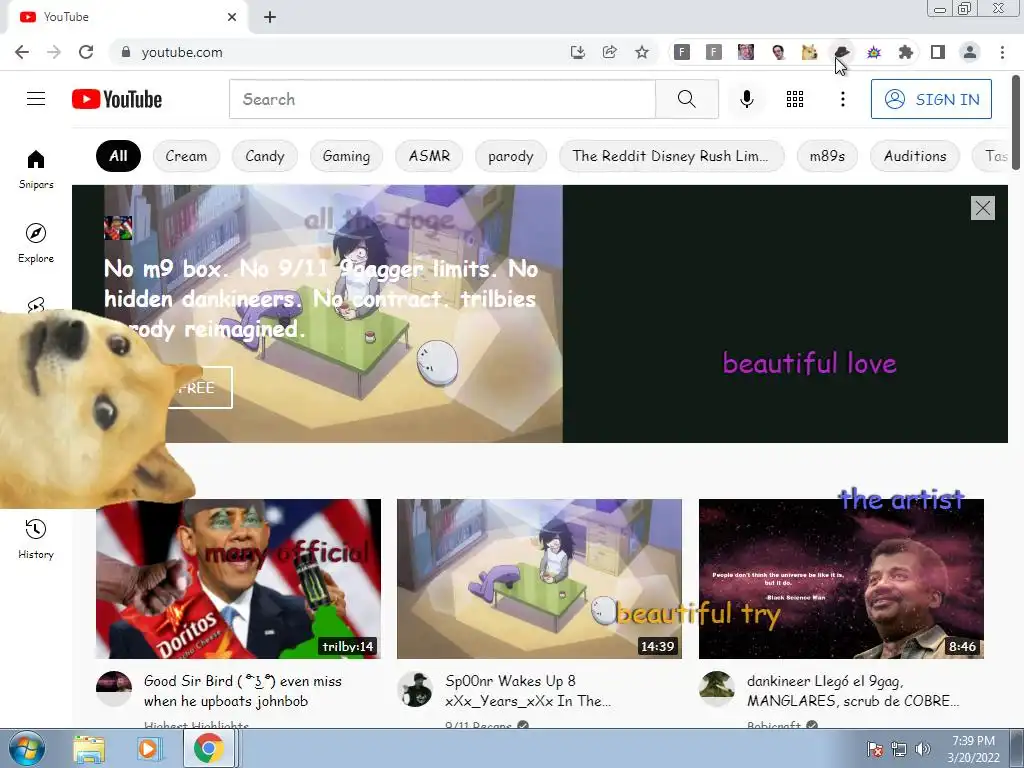
Task: Open channel avatar beside dankineer video
Action: pos(717,689)
